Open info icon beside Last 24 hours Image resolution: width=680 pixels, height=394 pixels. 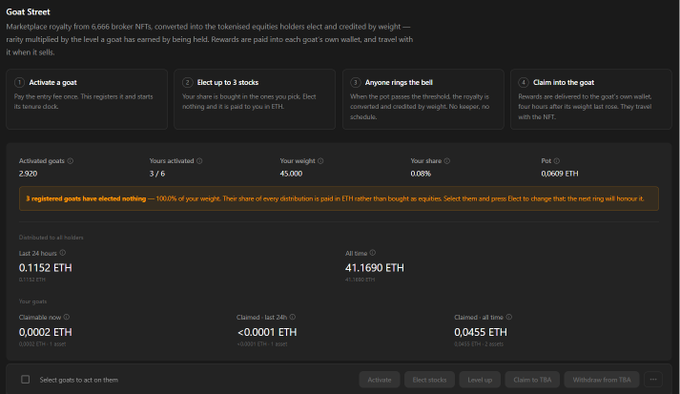coord(62,253)
